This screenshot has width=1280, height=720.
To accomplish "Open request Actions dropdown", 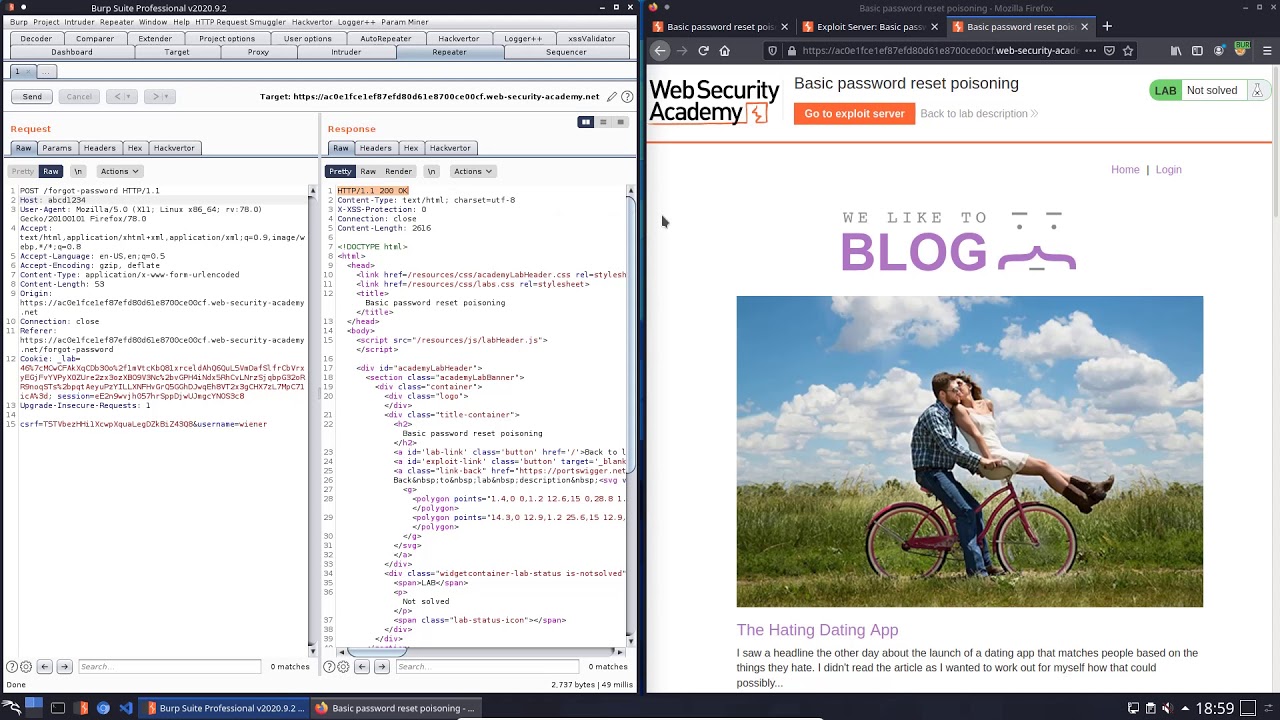I will click(x=119, y=172).
